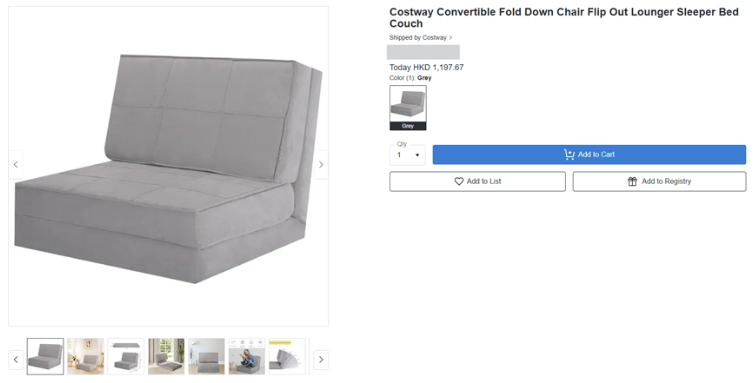
Task: Click the heart icon beside Add to List
Action: pos(459,181)
